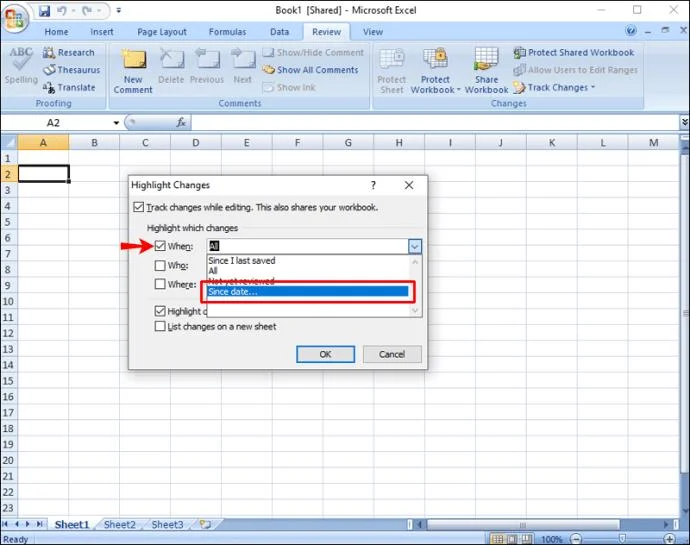Open the Office button menu
Image resolution: width=690 pixels, height=545 pixels.
click(15, 18)
